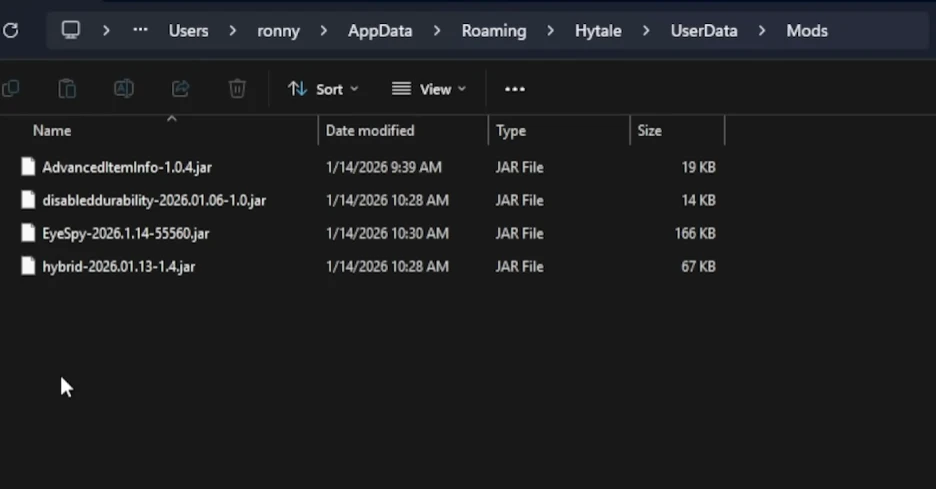This screenshot has height=489, width=936.
Task: Click the Delete trash can icon
Action: (x=237, y=89)
